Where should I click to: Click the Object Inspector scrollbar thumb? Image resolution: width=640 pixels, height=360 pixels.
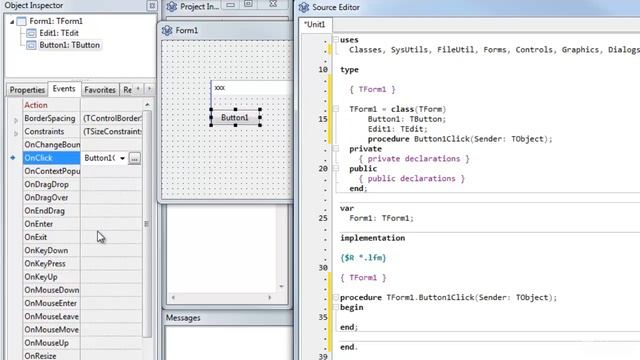pos(147,224)
